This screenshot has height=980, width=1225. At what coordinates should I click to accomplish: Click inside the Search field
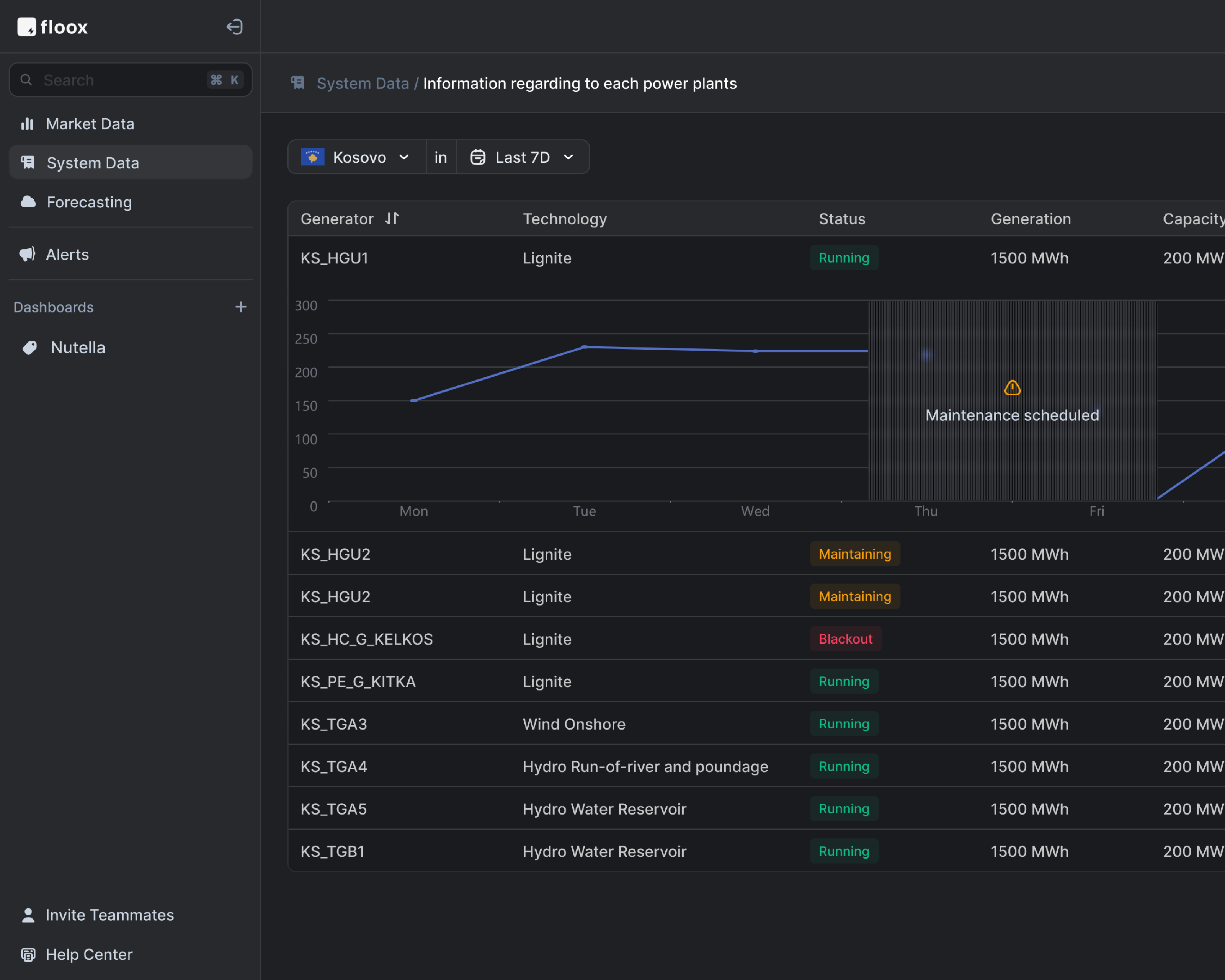click(114, 80)
